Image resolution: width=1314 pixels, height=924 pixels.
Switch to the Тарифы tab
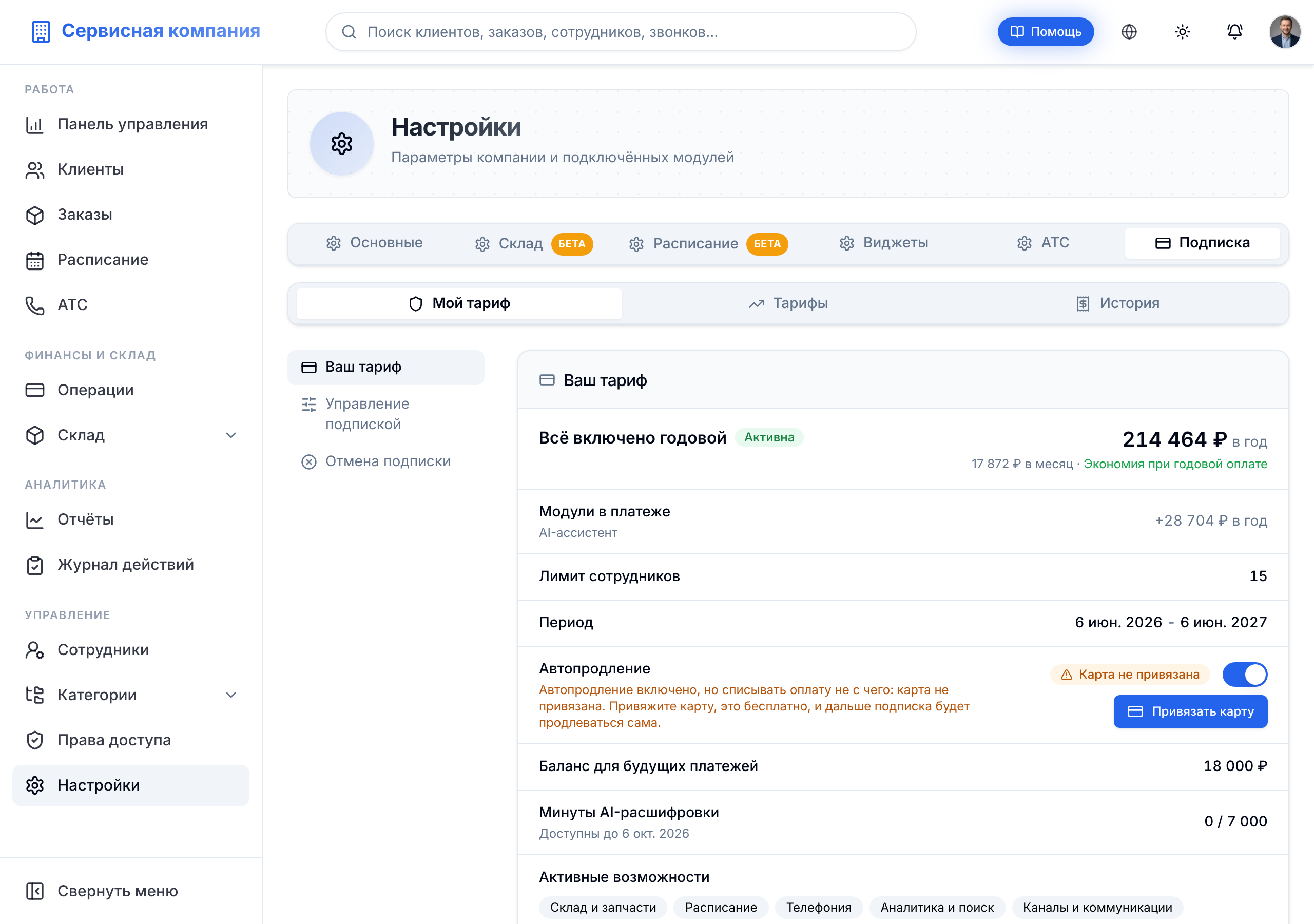788,303
